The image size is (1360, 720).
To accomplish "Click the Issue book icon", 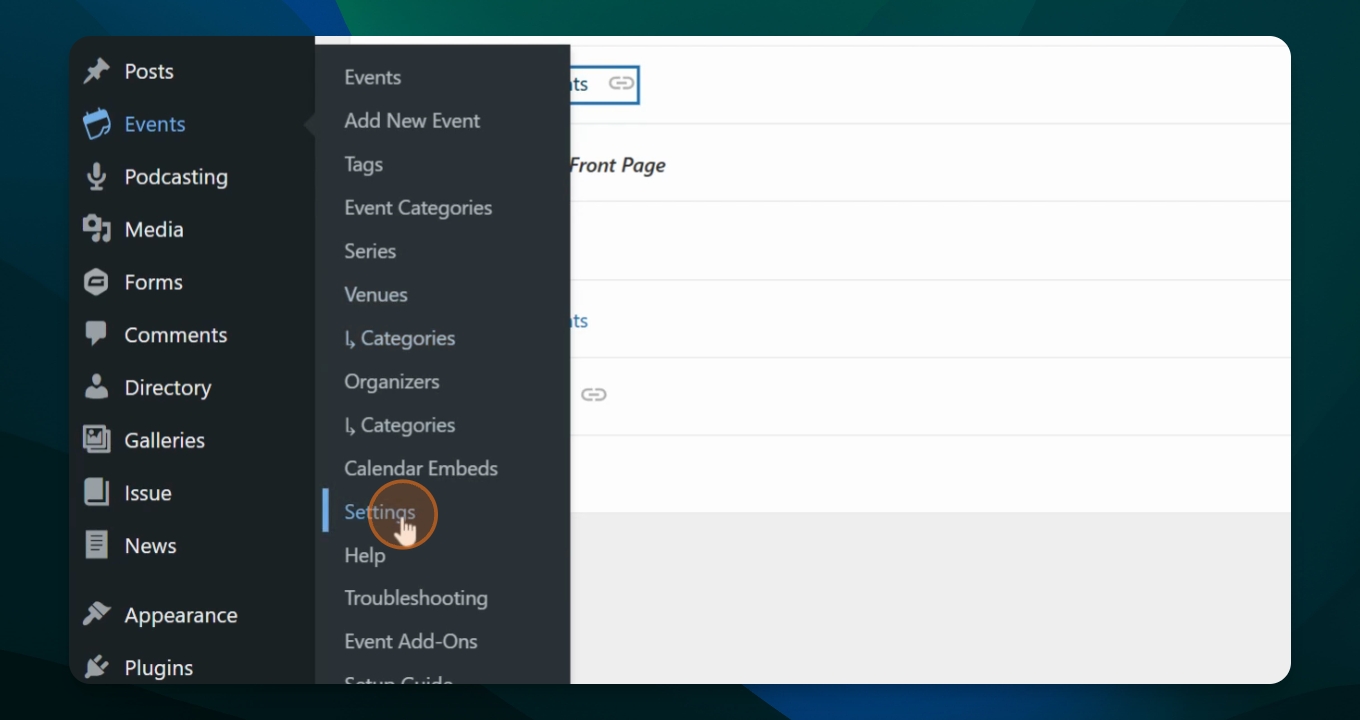I will coord(97,492).
